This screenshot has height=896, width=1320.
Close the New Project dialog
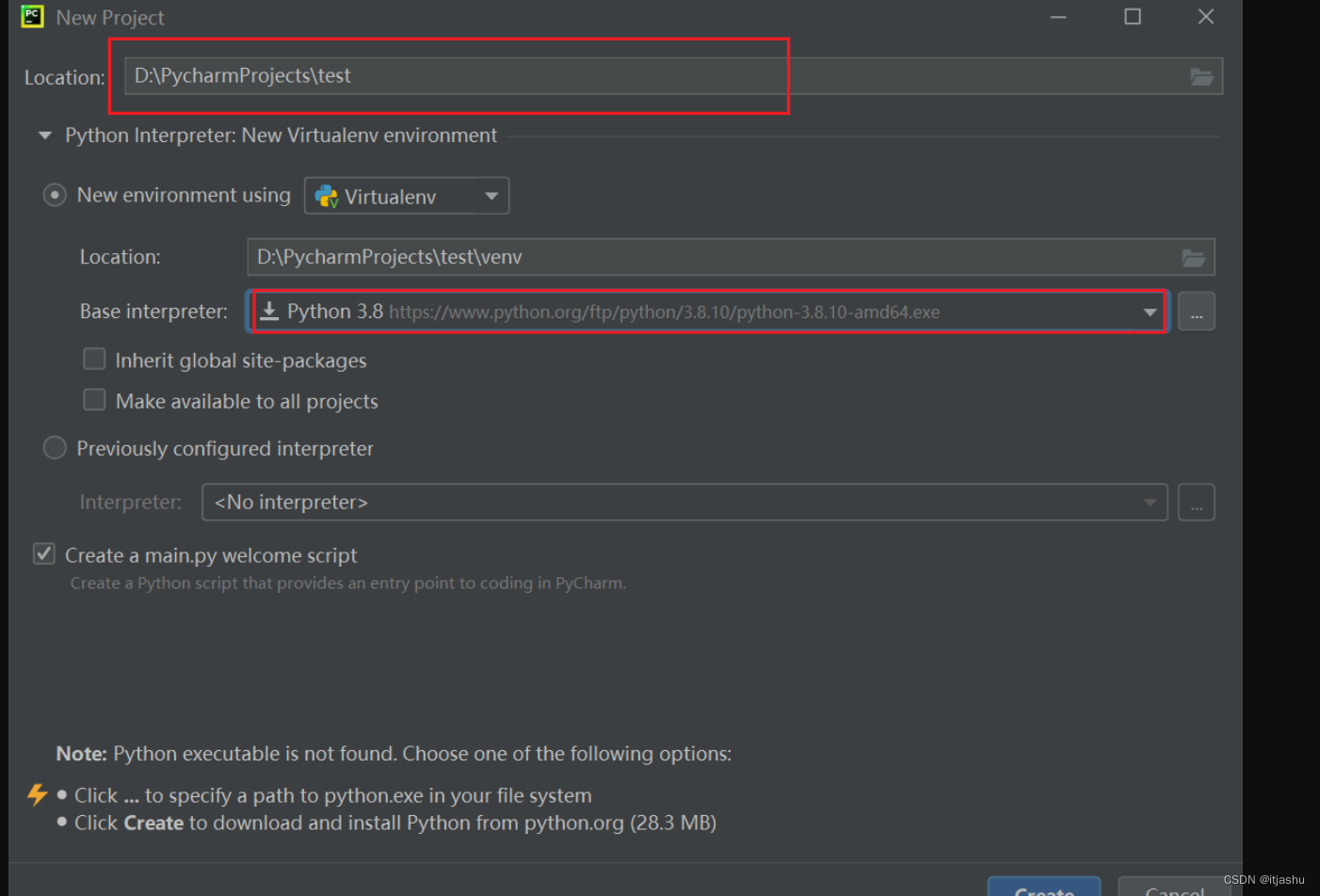point(1206,17)
